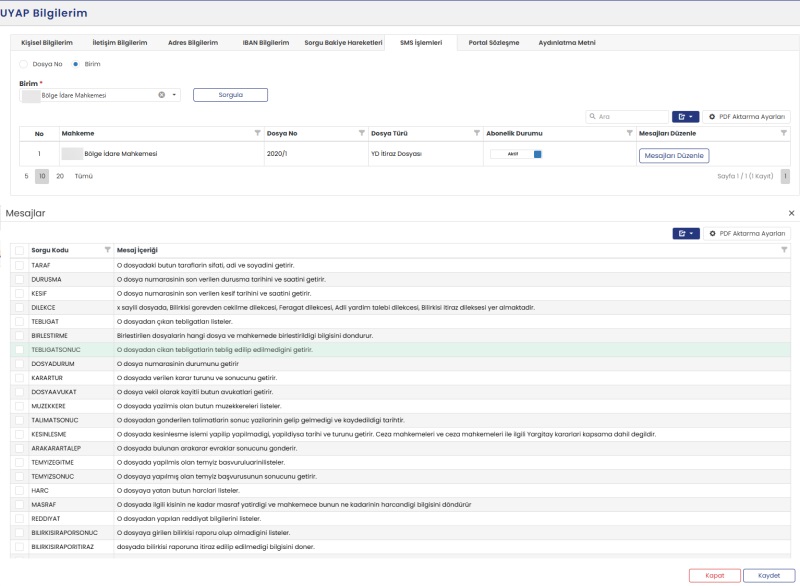The width and height of the screenshot is (800, 586).
Task: Filter the Mahkeme column
Action: tap(257, 133)
